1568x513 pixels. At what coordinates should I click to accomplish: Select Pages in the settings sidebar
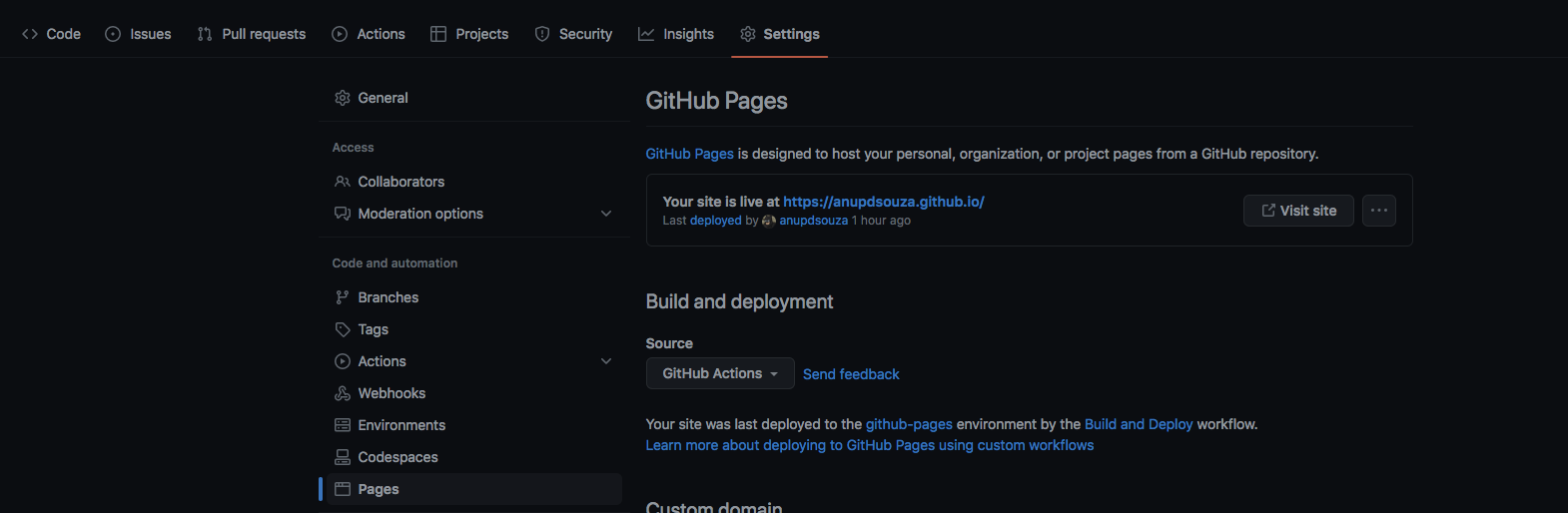point(379,489)
